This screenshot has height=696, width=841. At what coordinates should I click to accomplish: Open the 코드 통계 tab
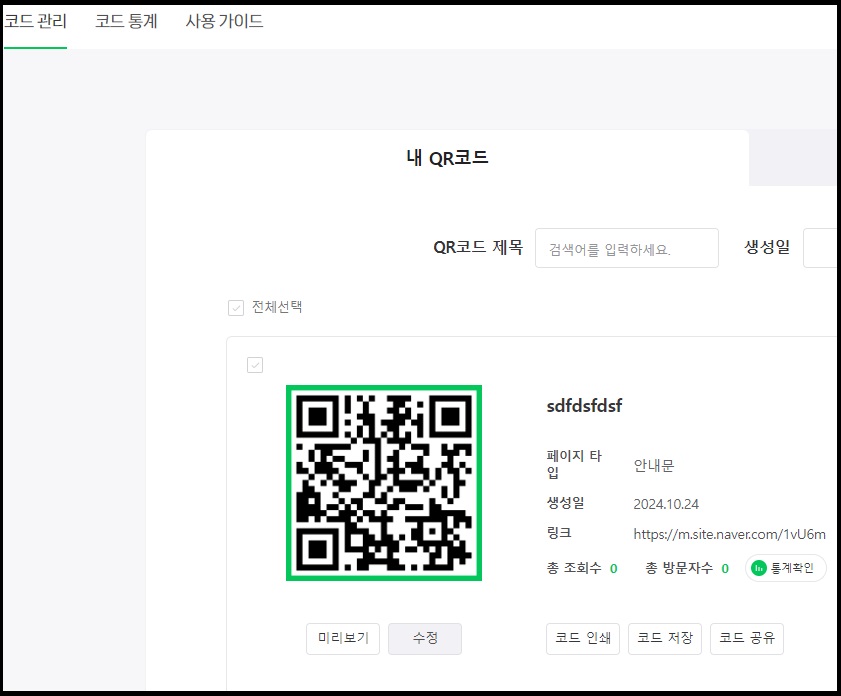click(x=126, y=21)
